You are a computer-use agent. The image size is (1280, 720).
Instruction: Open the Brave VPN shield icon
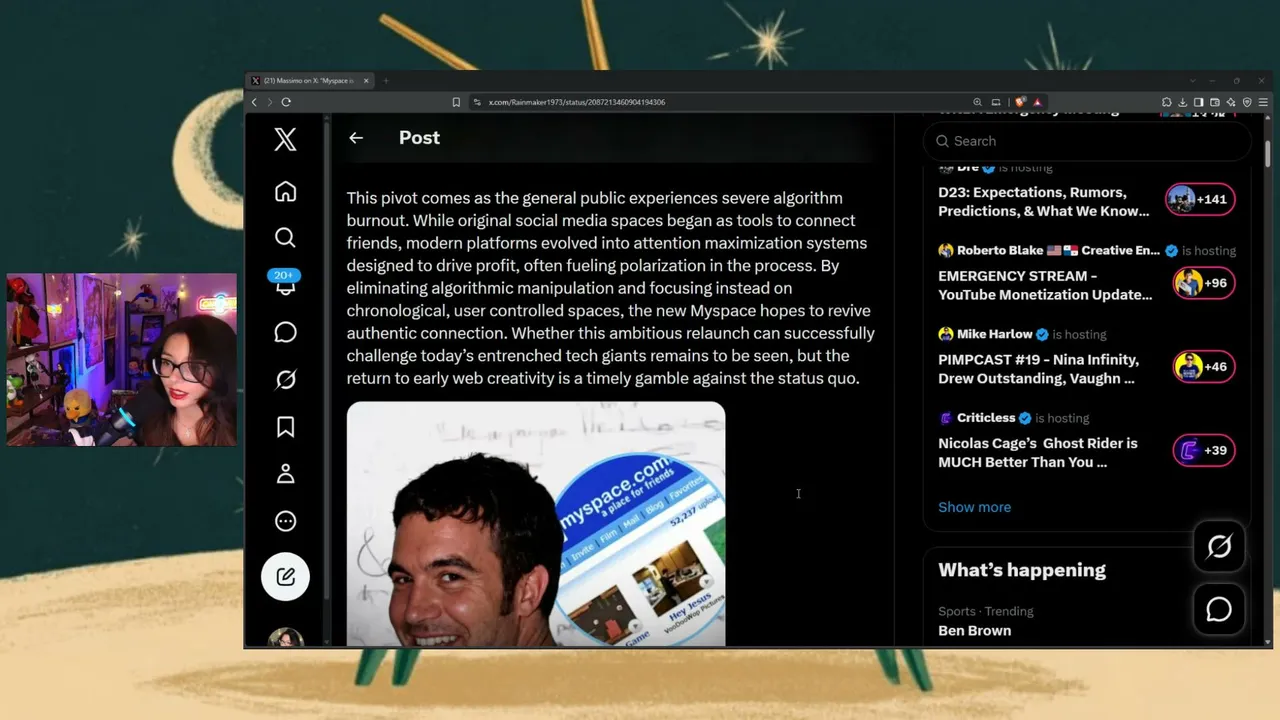pos(1247,102)
